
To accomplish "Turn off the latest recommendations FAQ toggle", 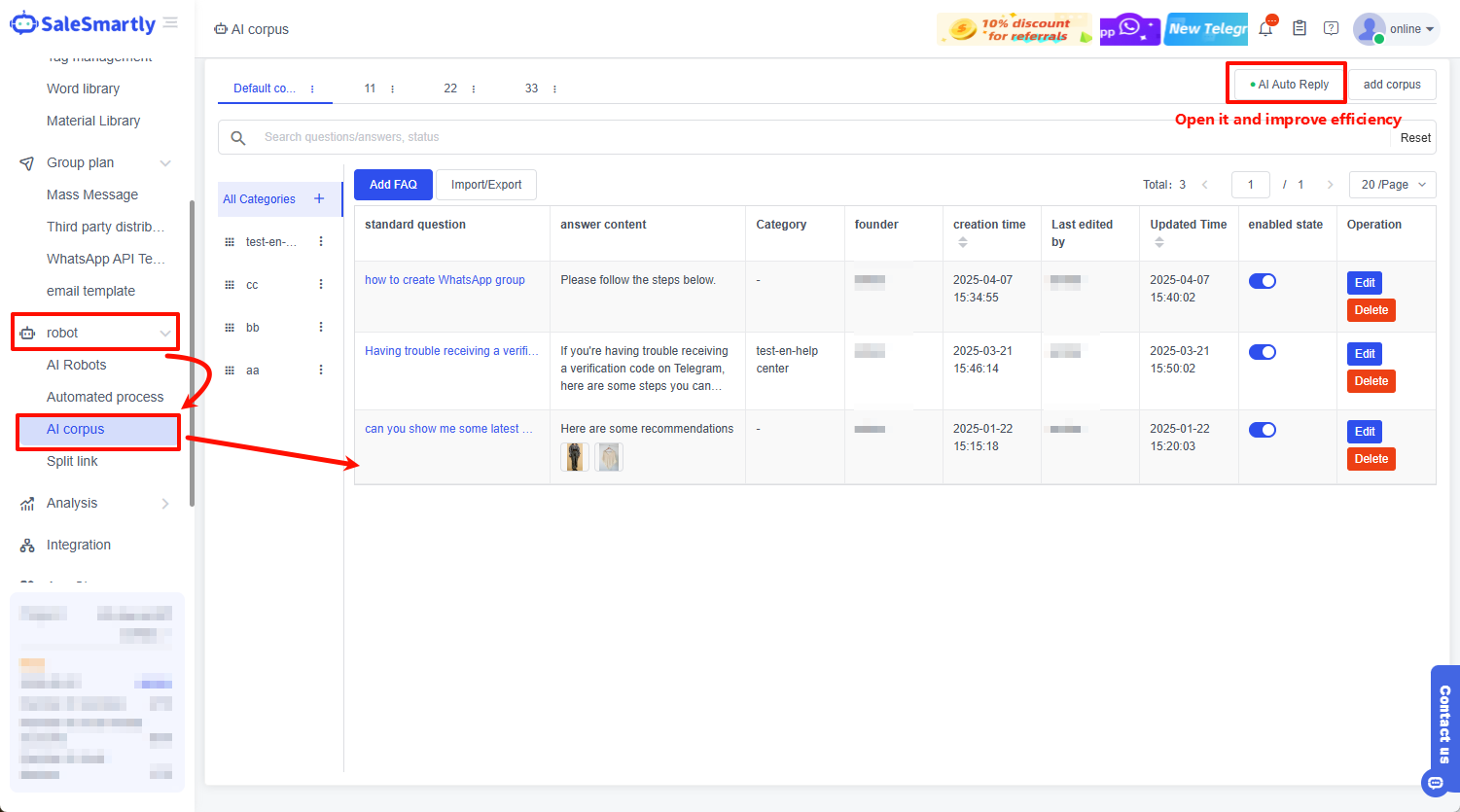I will [x=1262, y=430].
